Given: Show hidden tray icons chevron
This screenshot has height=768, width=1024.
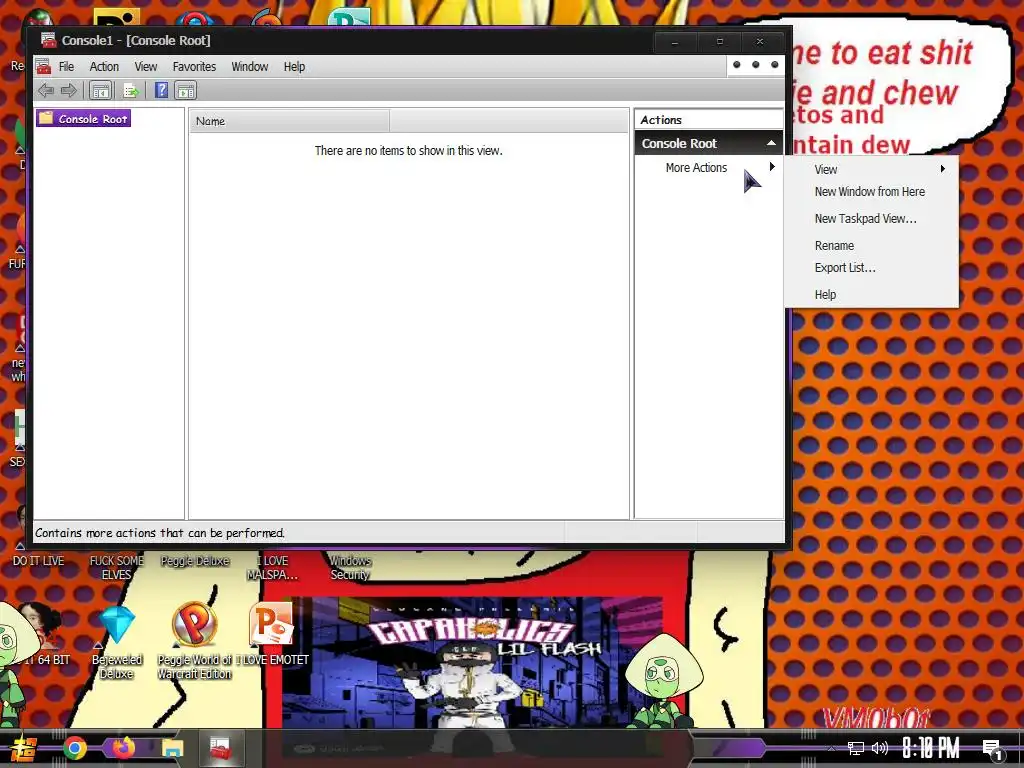Looking at the screenshot, I should coord(831,748).
